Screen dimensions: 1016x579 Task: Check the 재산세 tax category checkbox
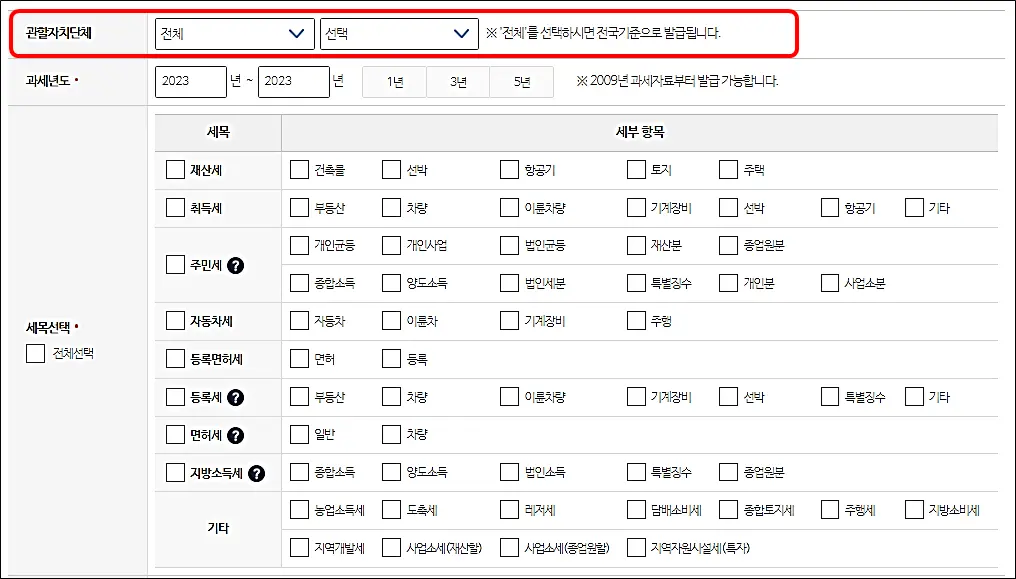pos(174,169)
